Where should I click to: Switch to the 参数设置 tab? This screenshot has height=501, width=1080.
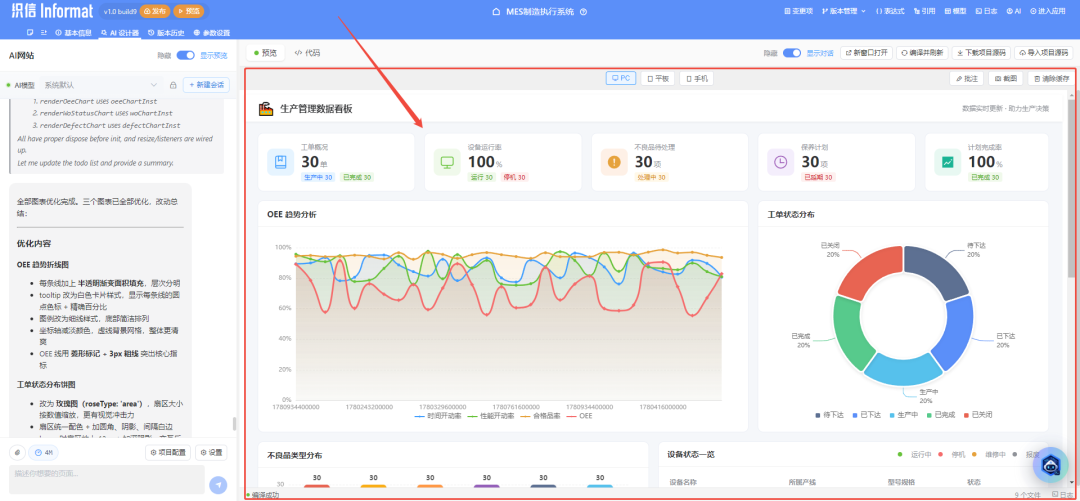point(211,33)
